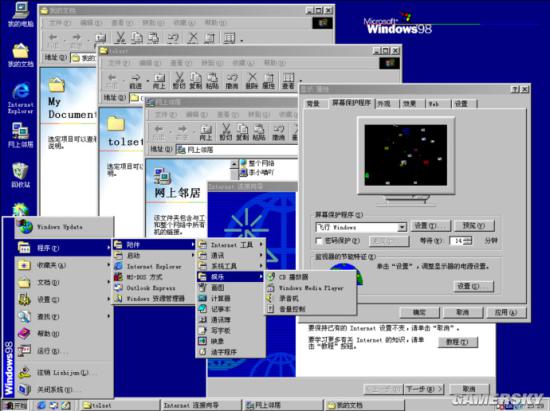Viewport: 550px width, 411px height.
Task: Click the scissors Cut icon in My Documents window
Action: coord(120,38)
